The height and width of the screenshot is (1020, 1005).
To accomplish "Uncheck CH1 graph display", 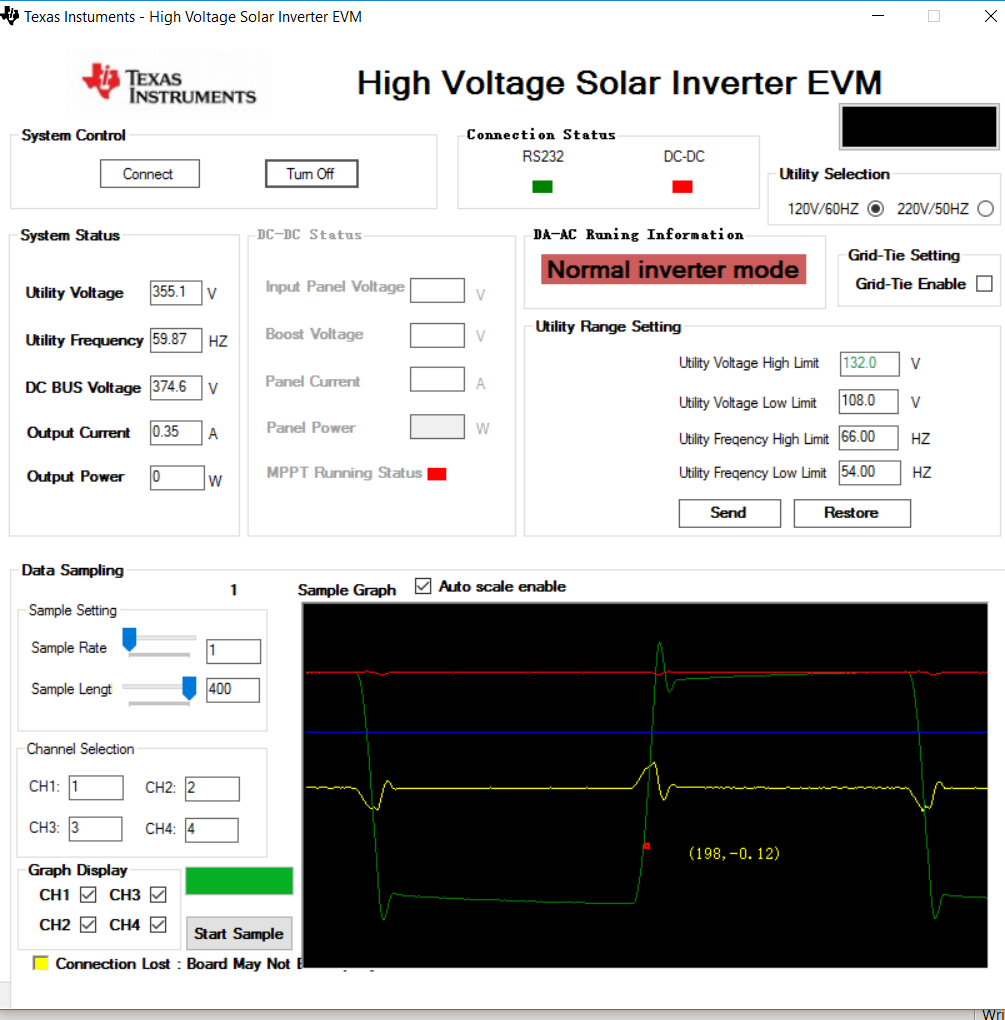I will (x=88, y=895).
